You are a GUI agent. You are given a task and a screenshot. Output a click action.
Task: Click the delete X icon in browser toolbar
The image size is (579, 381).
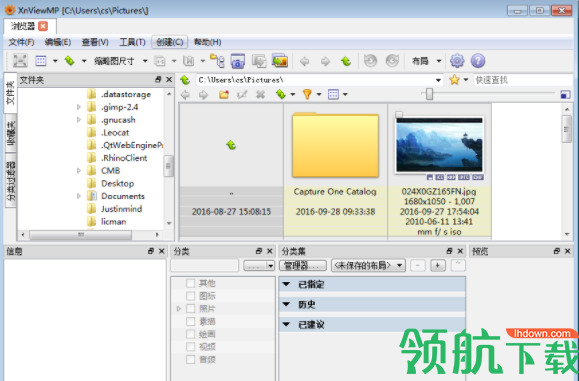(x=261, y=95)
